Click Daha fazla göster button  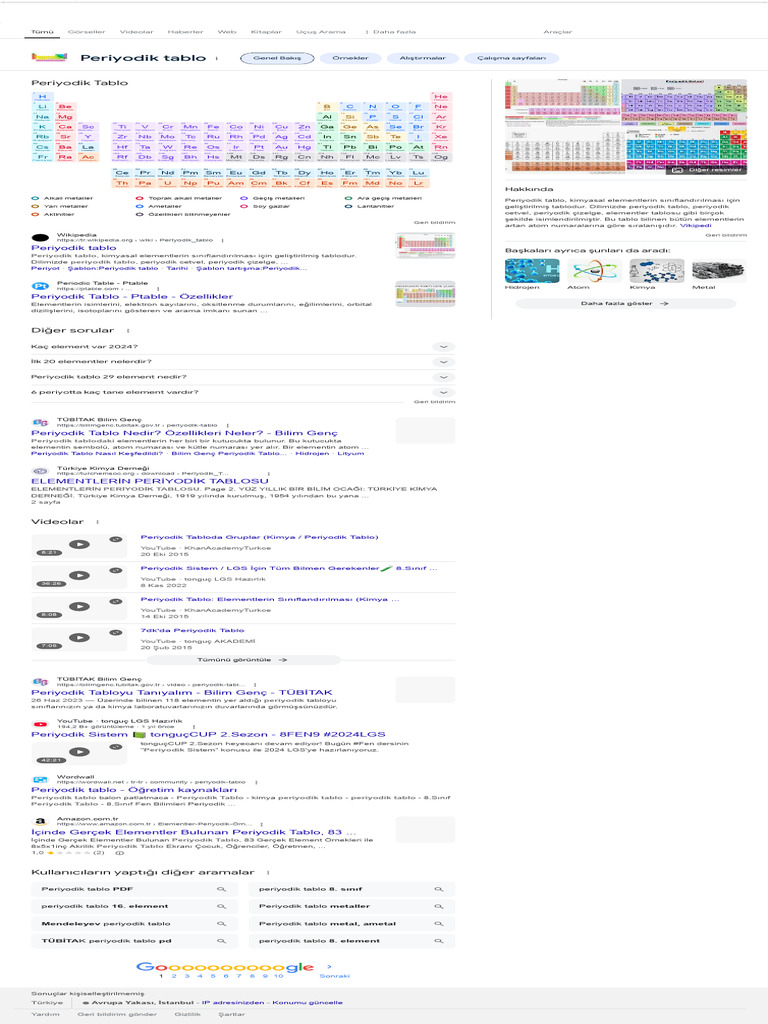[x=625, y=304]
